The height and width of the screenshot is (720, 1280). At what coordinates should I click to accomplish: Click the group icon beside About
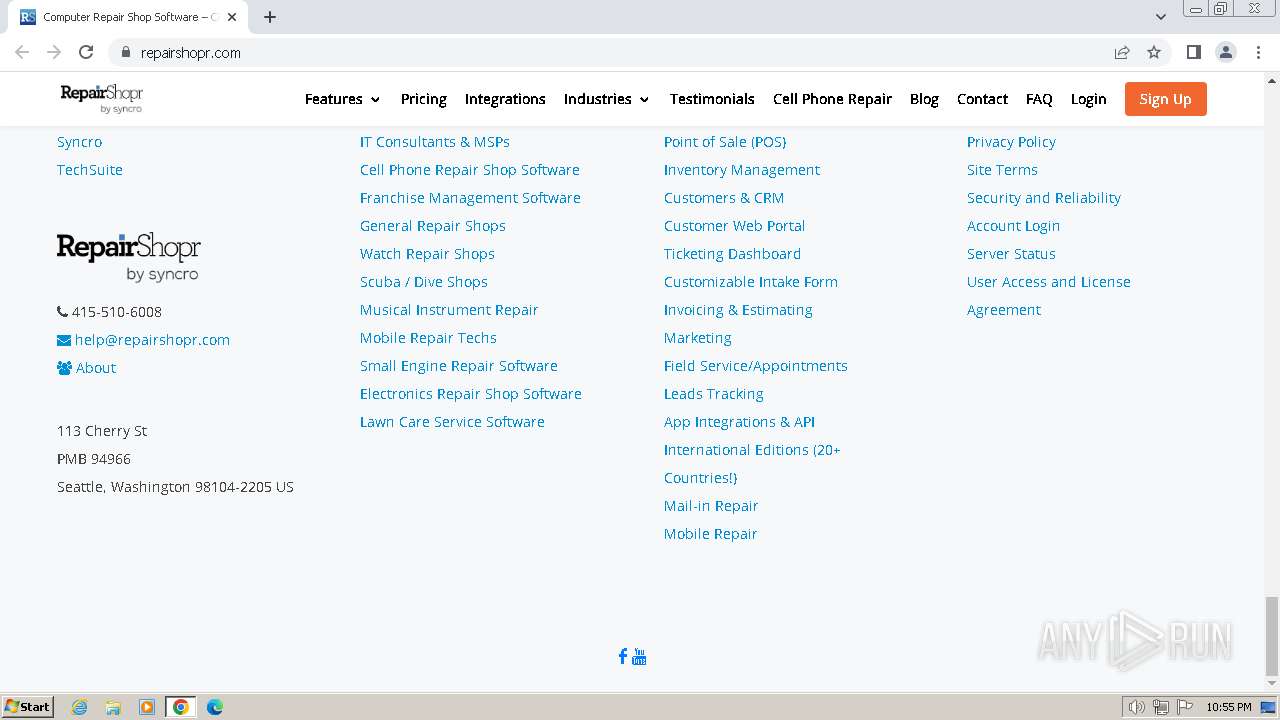pyautogui.click(x=64, y=368)
